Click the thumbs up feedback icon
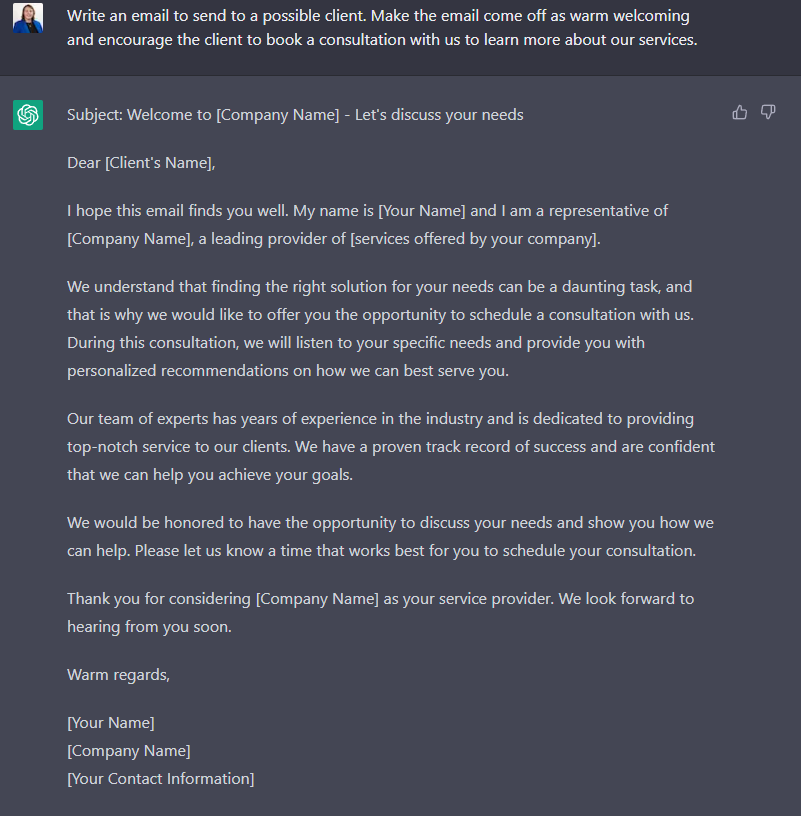Image resolution: width=801 pixels, height=816 pixels. pos(740,112)
